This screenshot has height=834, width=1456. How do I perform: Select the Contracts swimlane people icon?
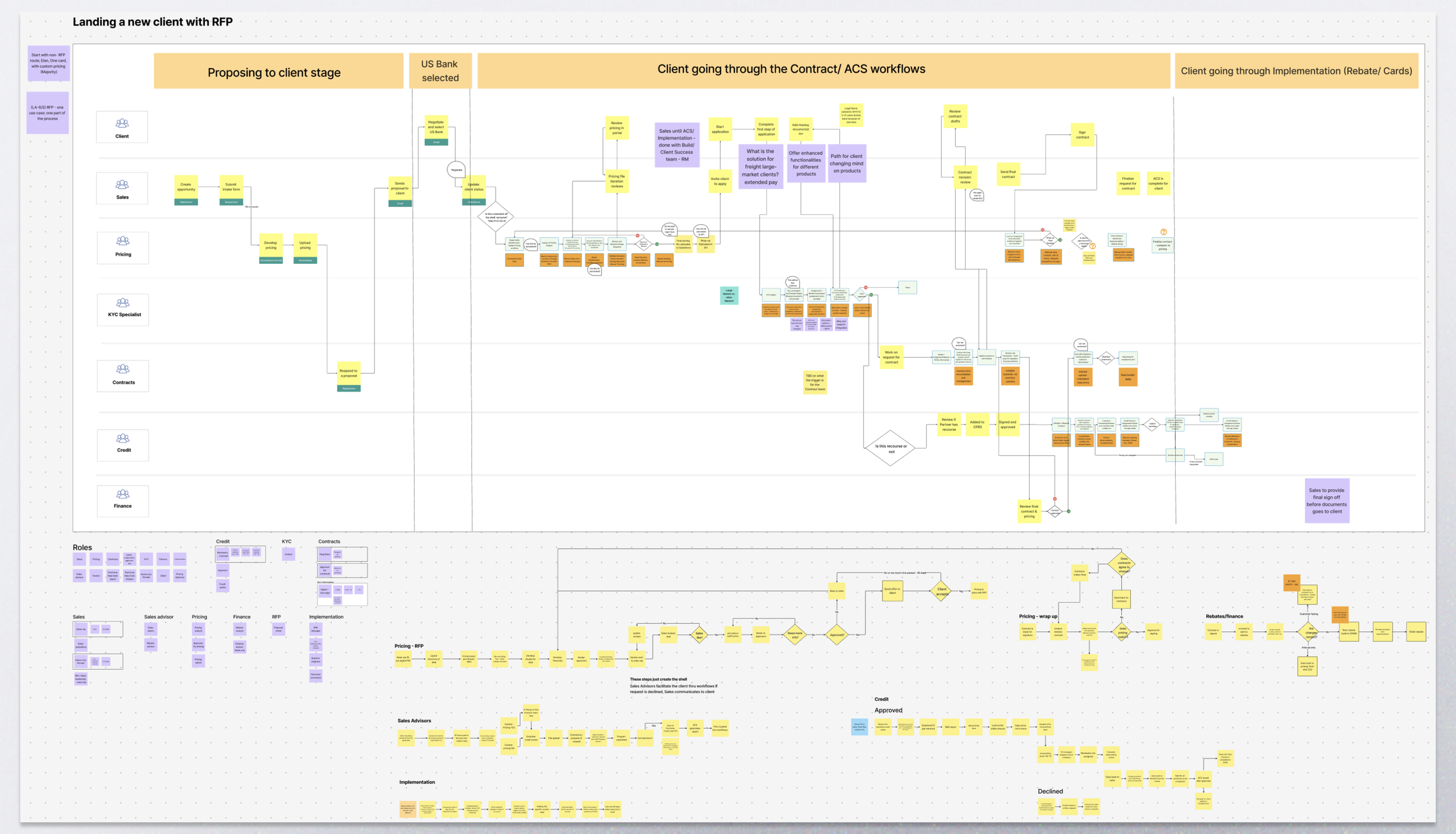click(123, 369)
